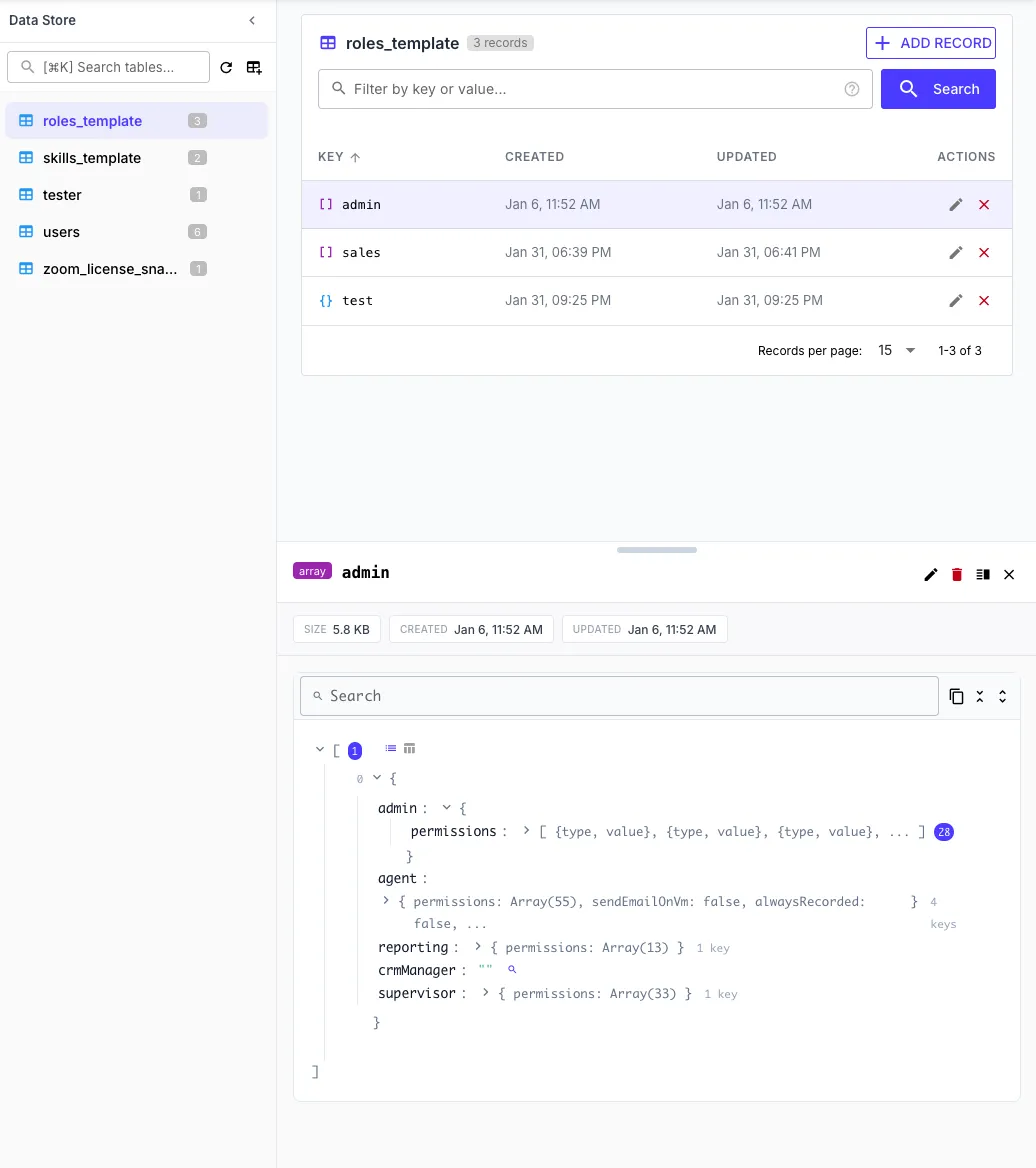Click the Search button
1036x1168 pixels.
[x=938, y=89]
